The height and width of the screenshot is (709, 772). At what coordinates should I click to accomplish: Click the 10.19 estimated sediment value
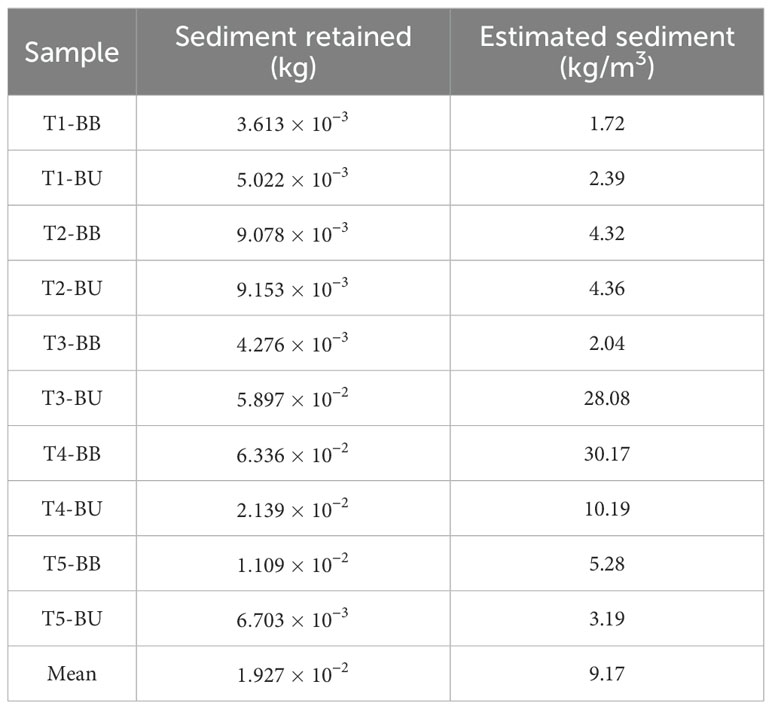607,508
